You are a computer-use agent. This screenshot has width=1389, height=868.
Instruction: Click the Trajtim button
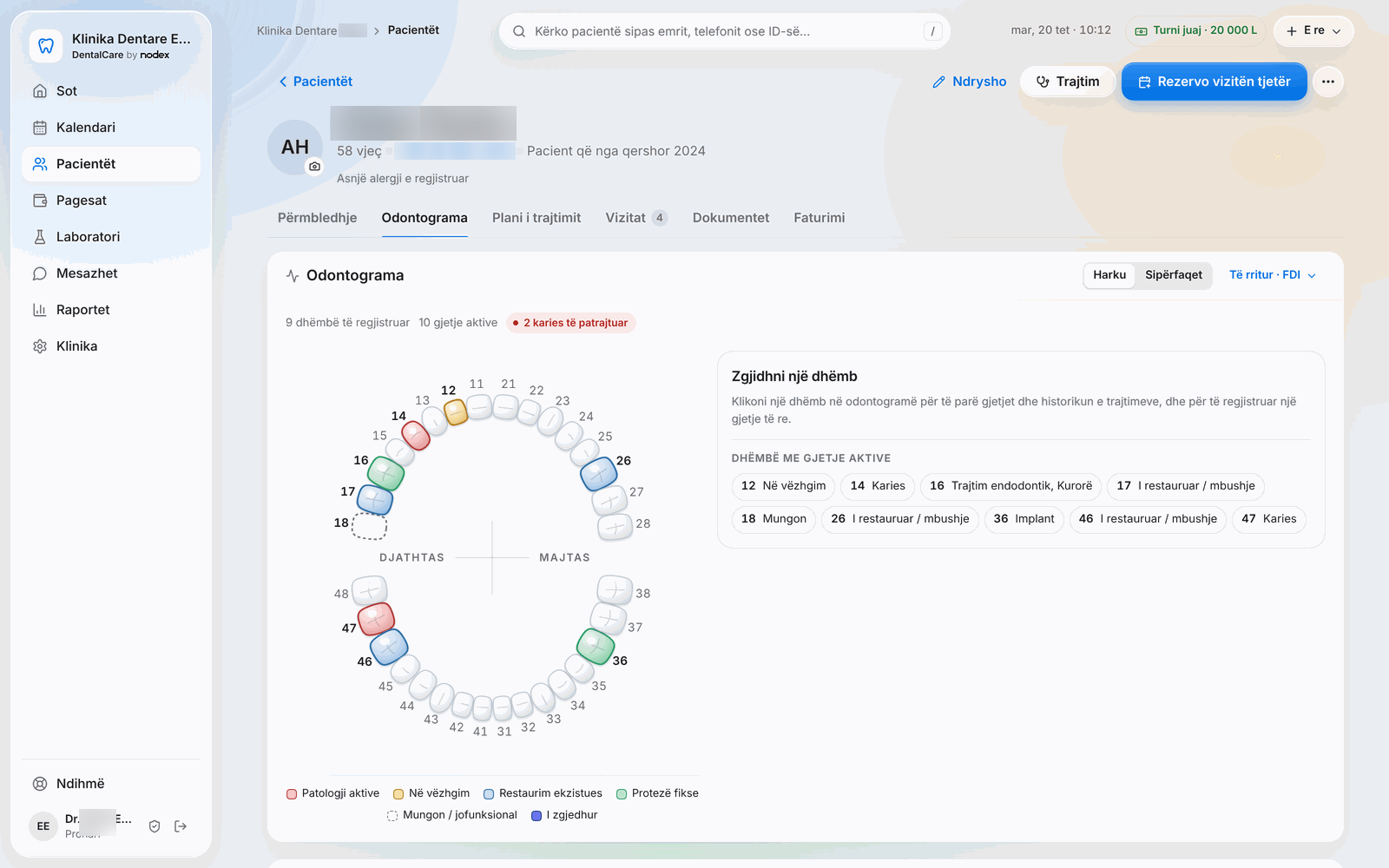(1068, 82)
